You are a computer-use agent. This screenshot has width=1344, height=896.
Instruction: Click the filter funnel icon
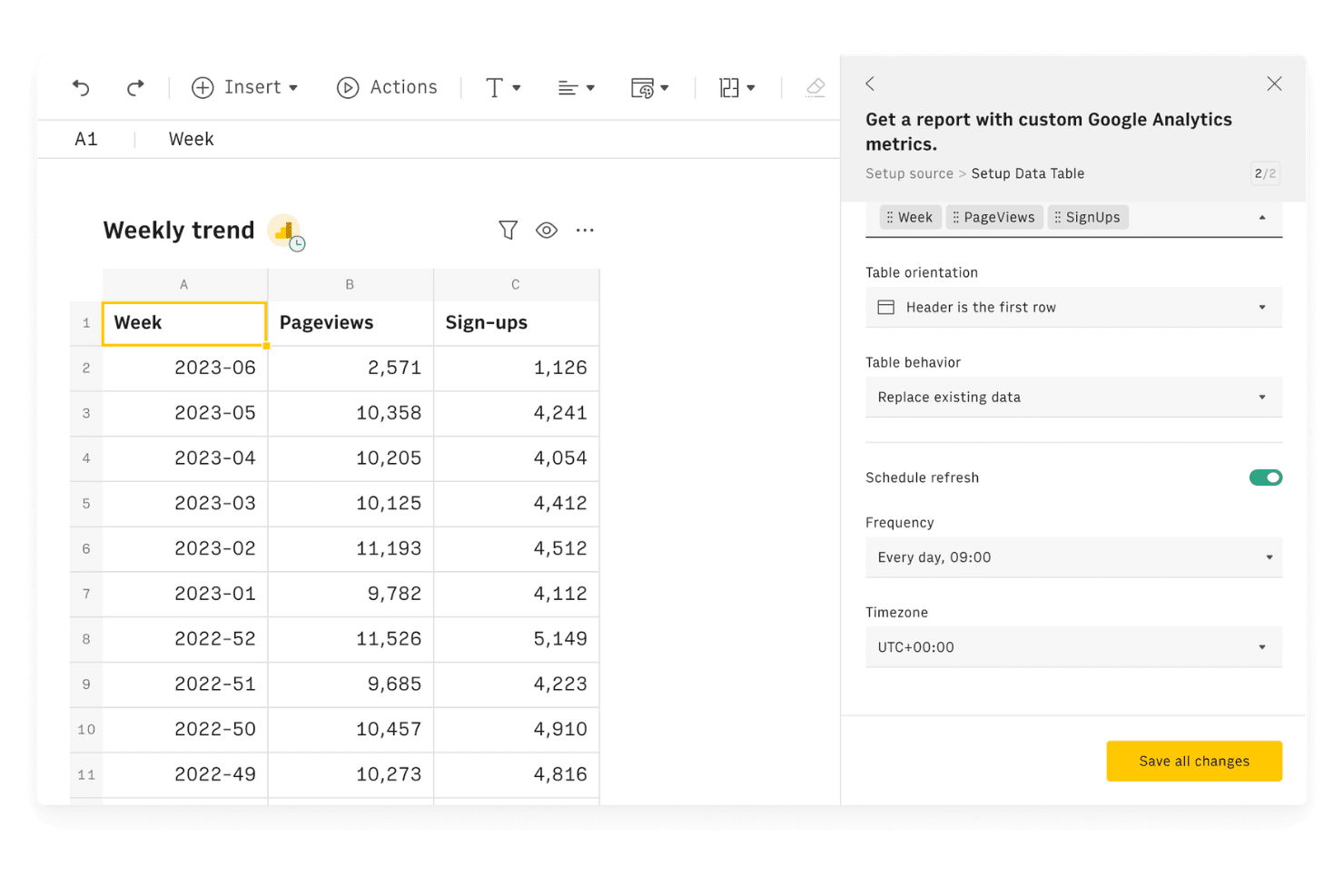(509, 231)
